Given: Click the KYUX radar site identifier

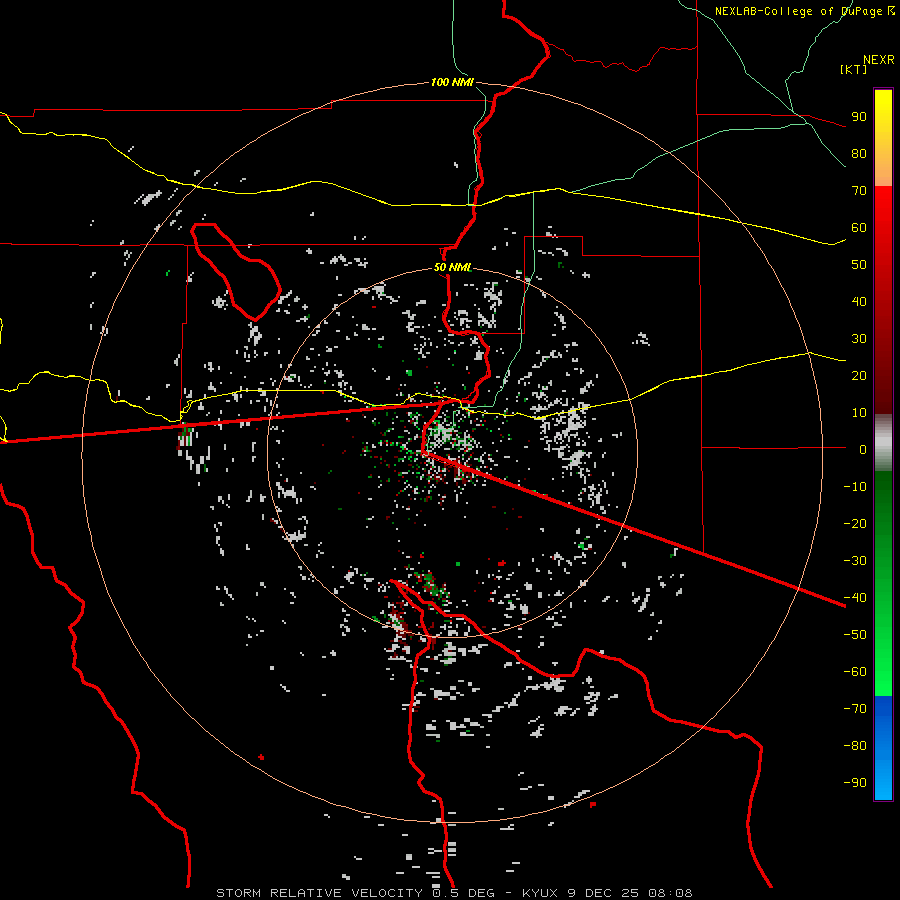Looking at the screenshot, I should coord(542,893).
